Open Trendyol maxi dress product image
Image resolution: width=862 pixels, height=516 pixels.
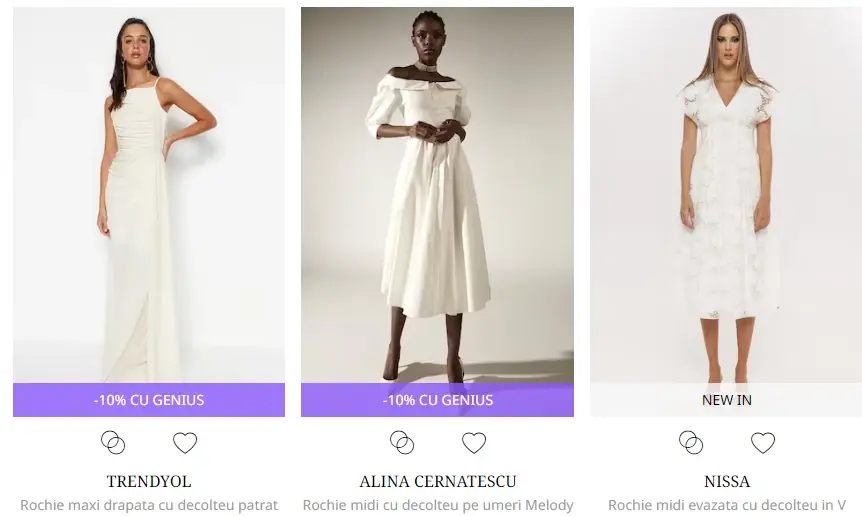tap(149, 195)
